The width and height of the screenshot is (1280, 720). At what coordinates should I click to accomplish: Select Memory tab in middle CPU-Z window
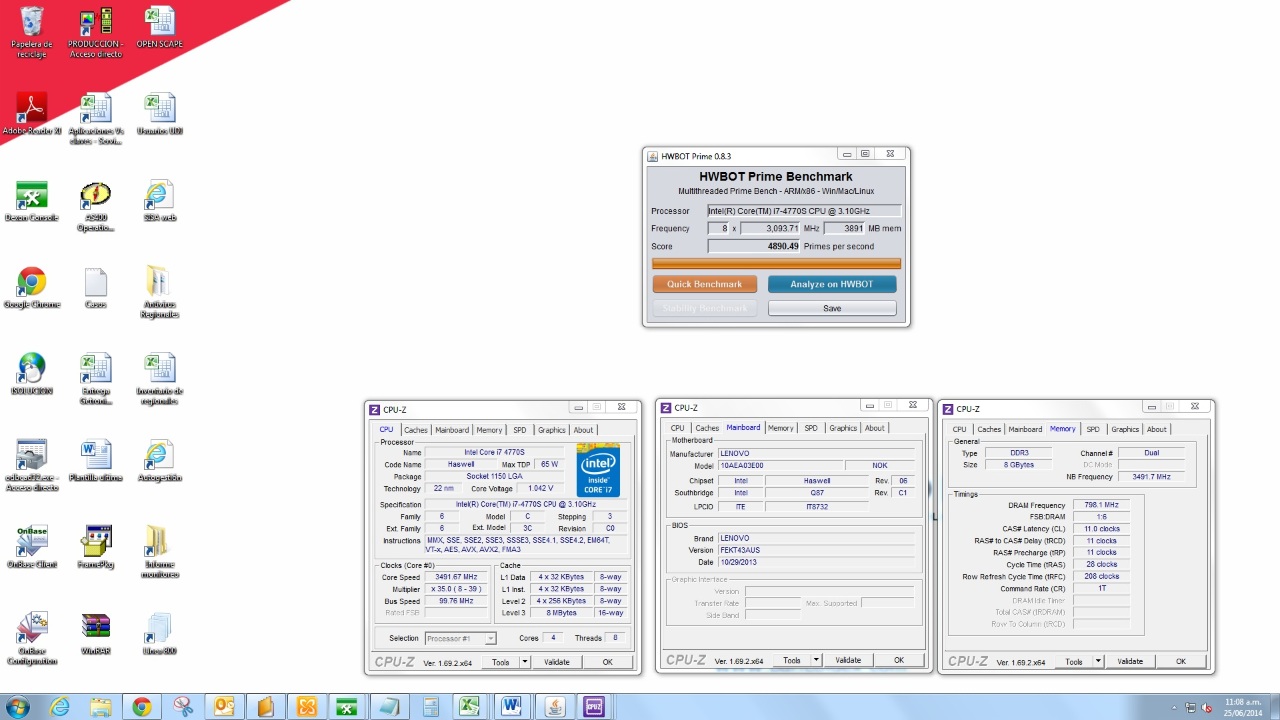pos(780,428)
